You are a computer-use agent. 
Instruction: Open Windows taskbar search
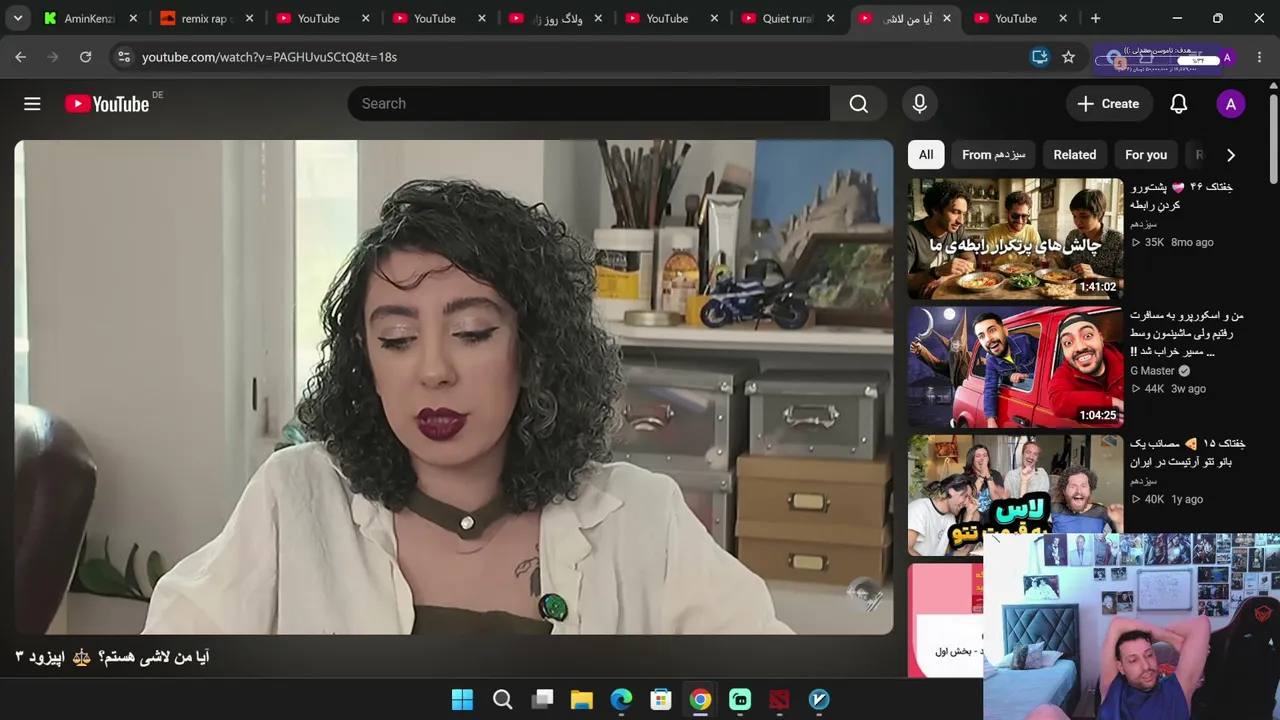pos(502,700)
